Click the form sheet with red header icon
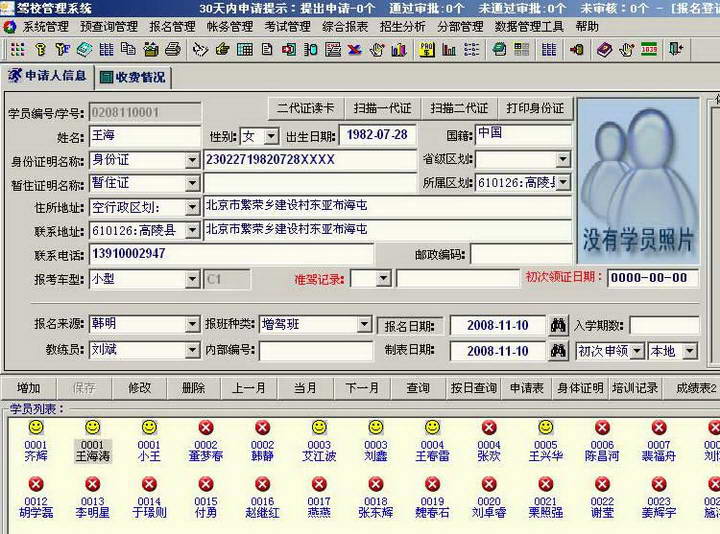The height and width of the screenshot is (534, 720). point(333,49)
